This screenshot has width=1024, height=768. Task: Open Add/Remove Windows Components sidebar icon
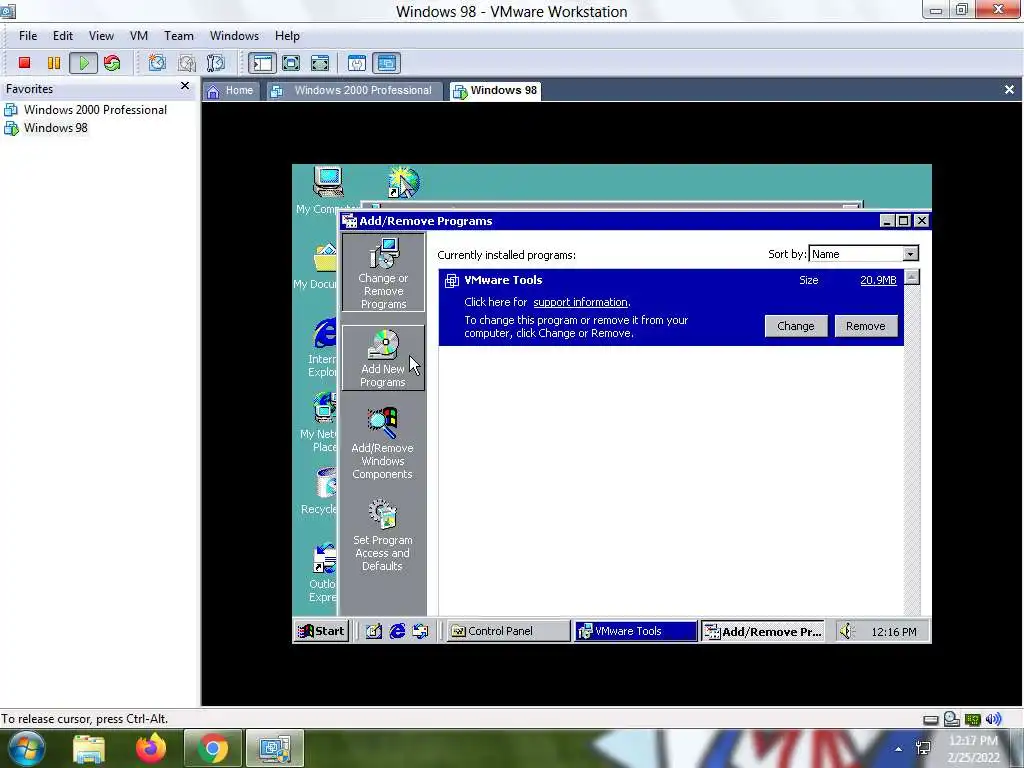click(x=383, y=443)
